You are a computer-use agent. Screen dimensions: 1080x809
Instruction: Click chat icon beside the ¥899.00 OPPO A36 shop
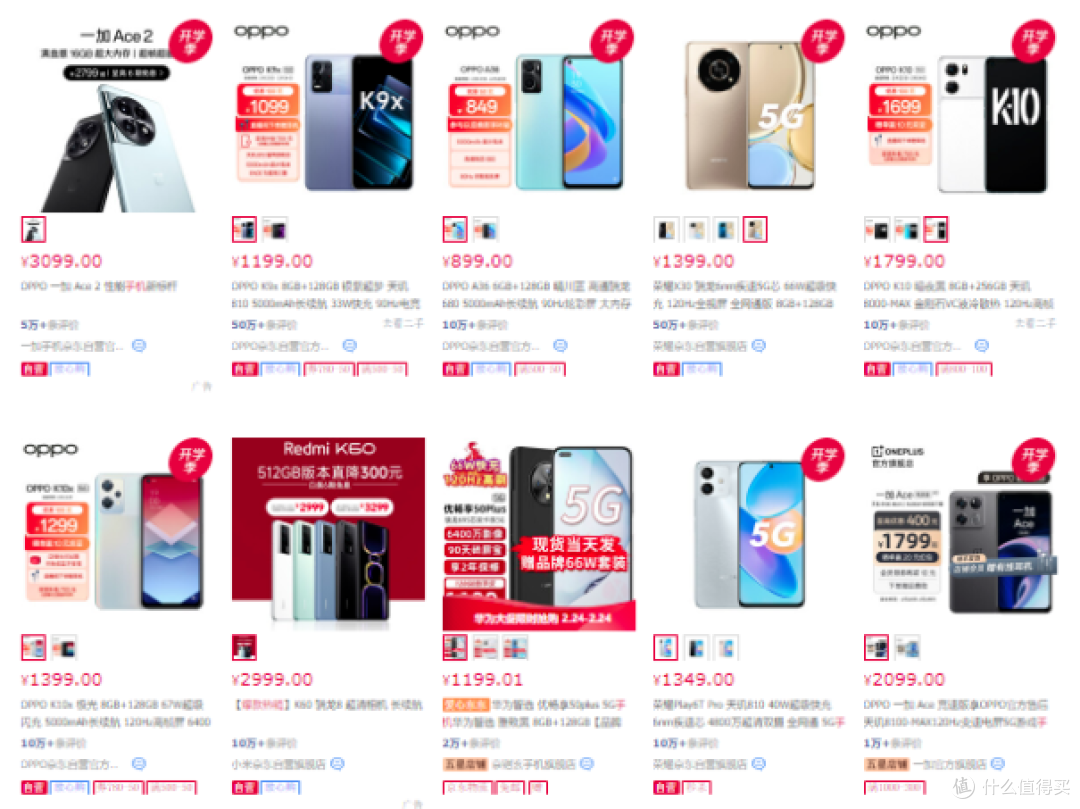click(561, 346)
